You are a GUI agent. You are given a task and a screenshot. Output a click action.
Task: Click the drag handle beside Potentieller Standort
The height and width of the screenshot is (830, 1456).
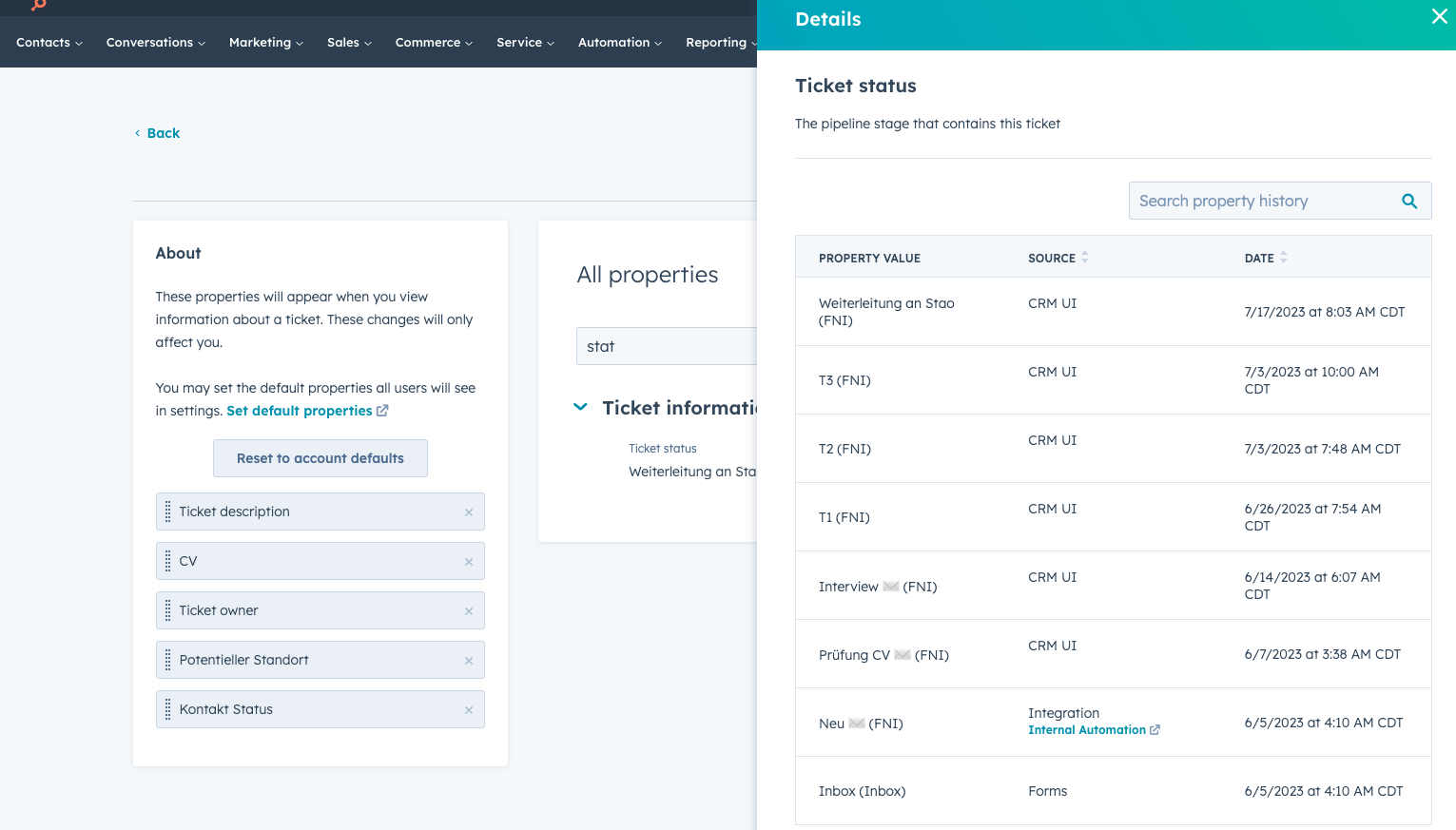click(x=168, y=660)
